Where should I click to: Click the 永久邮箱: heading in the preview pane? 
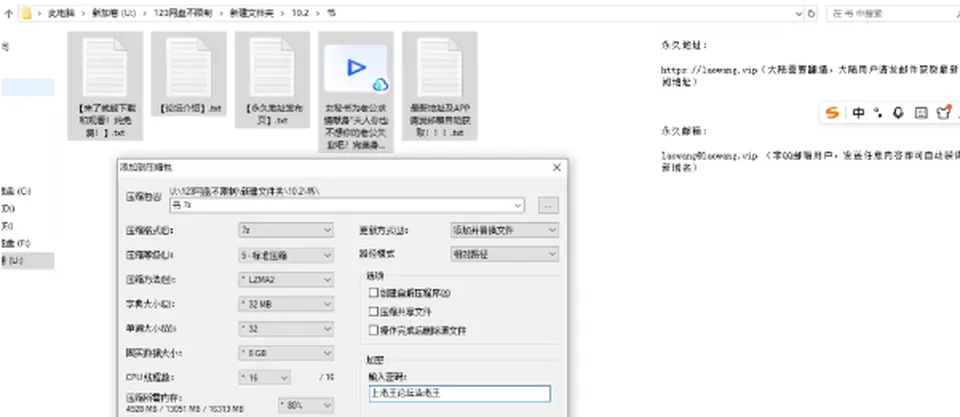click(x=684, y=131)
